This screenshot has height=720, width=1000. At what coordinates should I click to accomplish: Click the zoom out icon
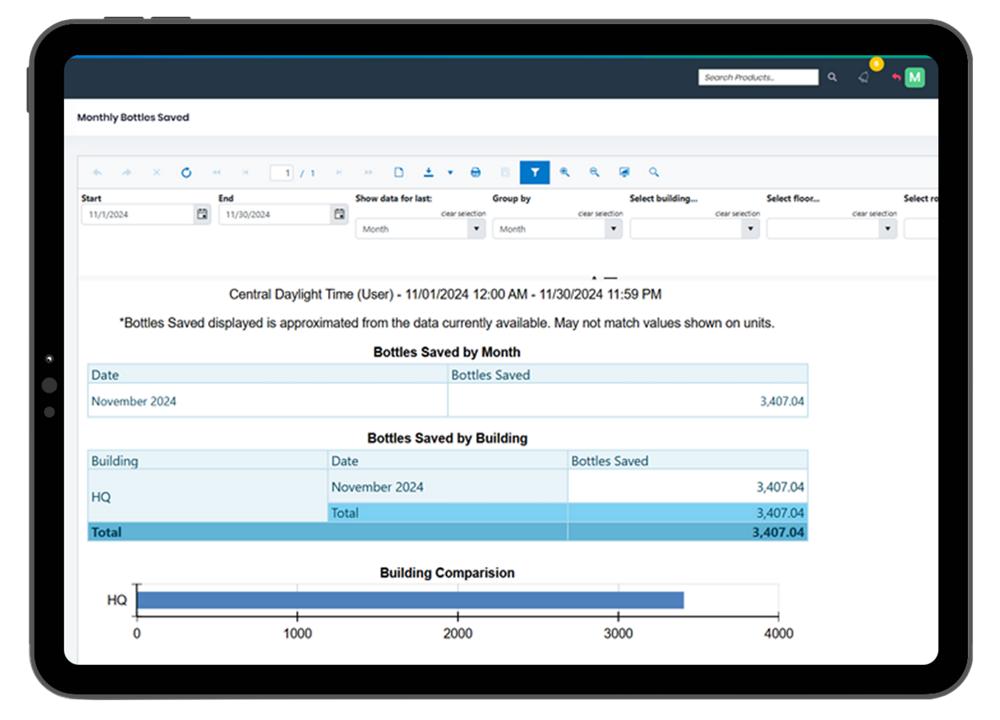(592, 172)
